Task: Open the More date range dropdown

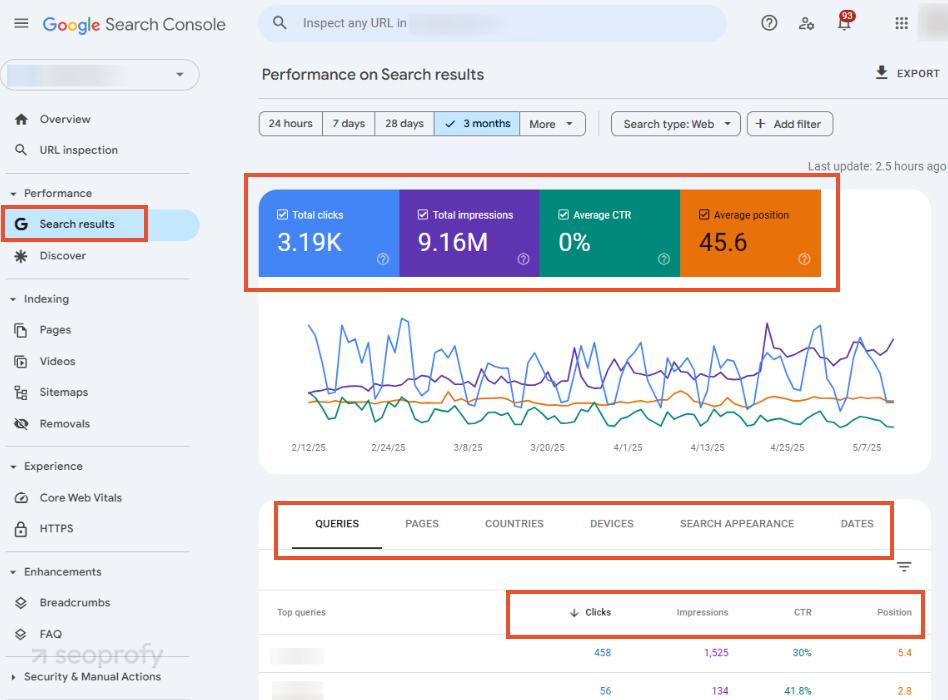Action: point(553,123)
